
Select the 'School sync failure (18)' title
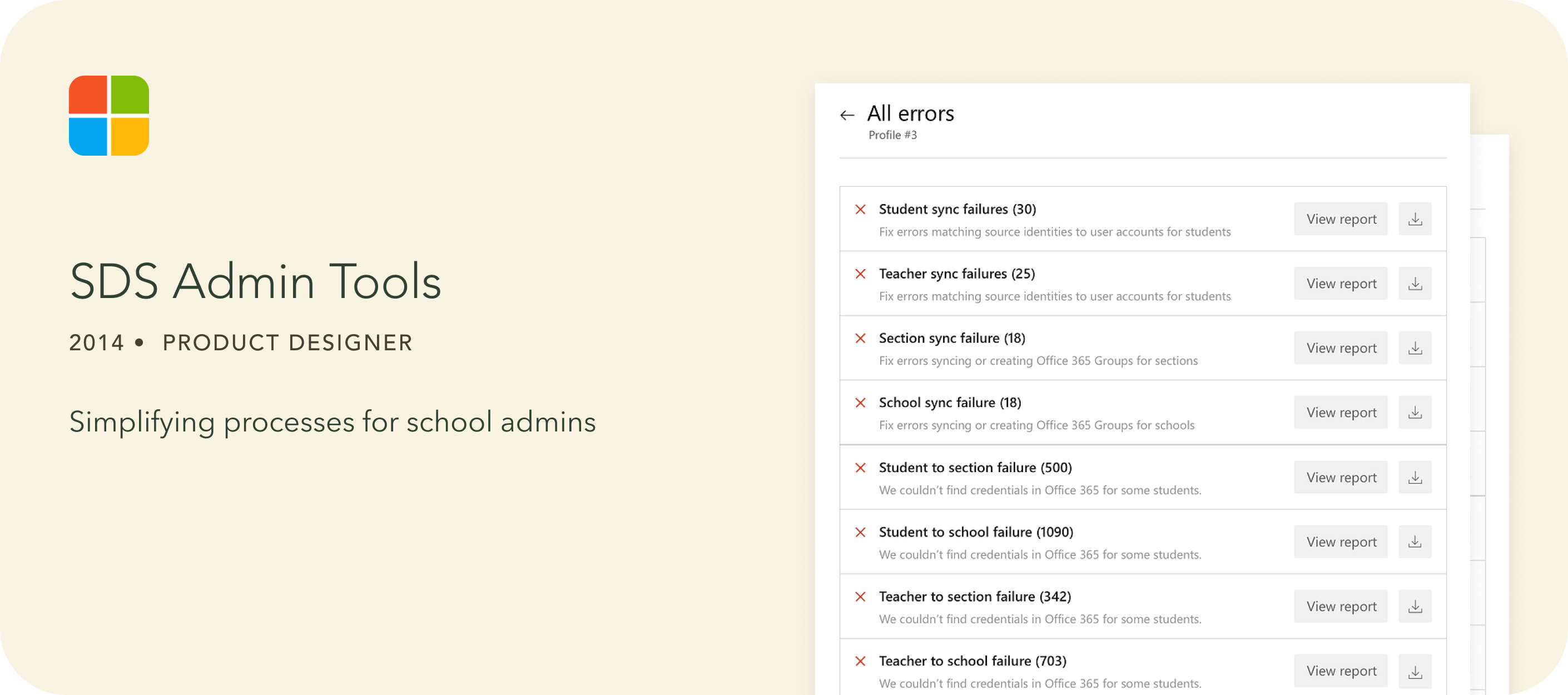(x=950, y=403)
